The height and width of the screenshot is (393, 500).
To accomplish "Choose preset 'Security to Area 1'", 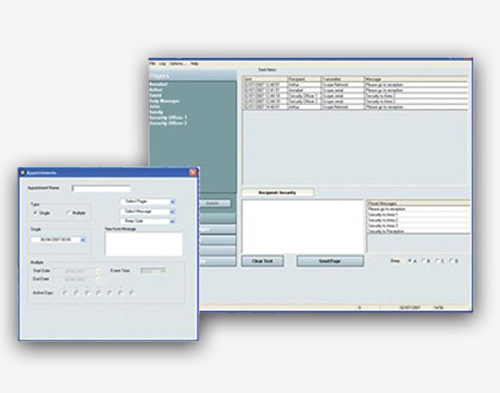I will pyautogui.click(x=419, y=215).
